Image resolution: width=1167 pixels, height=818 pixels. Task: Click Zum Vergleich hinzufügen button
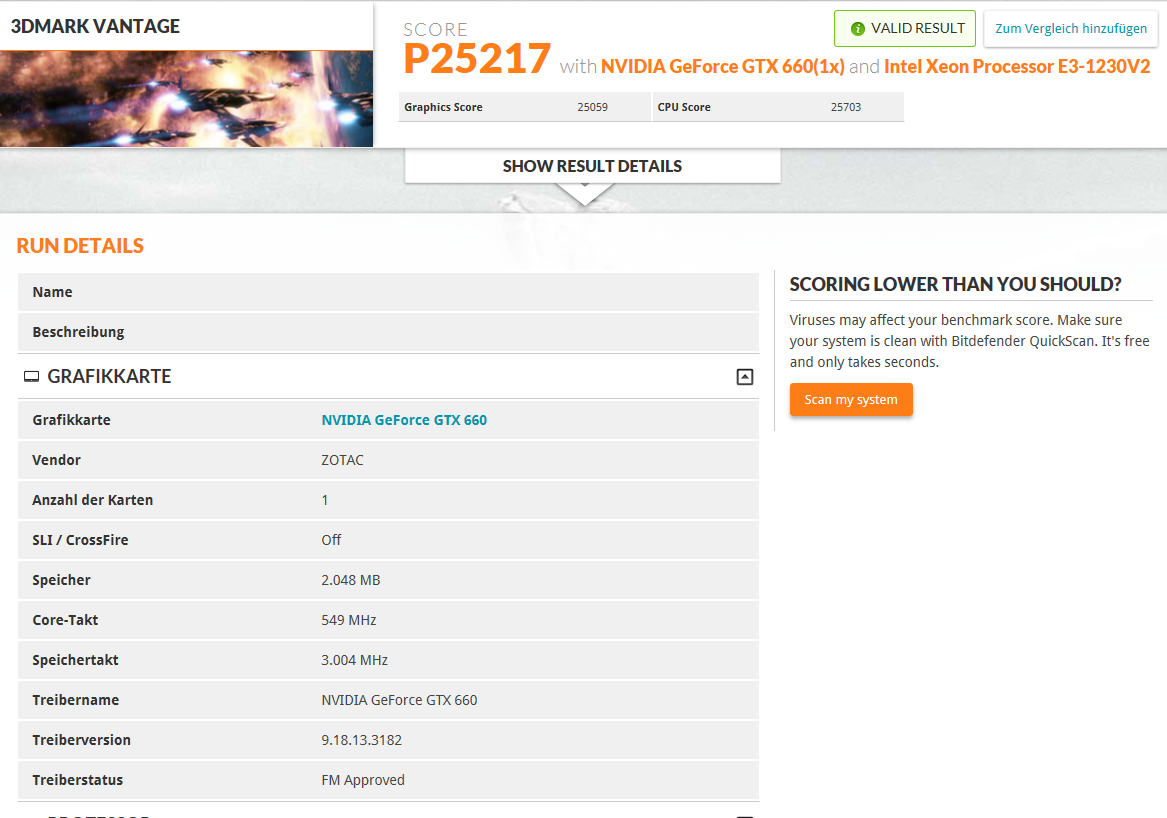(x=1071, y=28)
